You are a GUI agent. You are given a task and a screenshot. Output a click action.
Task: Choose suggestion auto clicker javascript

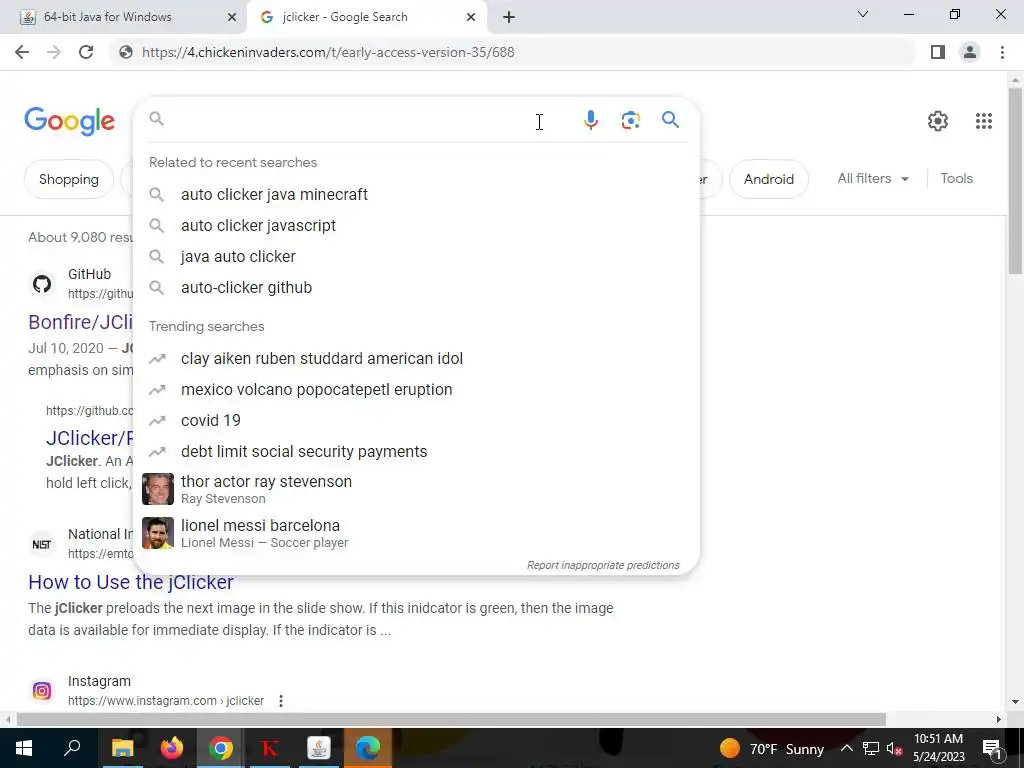[416, 225]
